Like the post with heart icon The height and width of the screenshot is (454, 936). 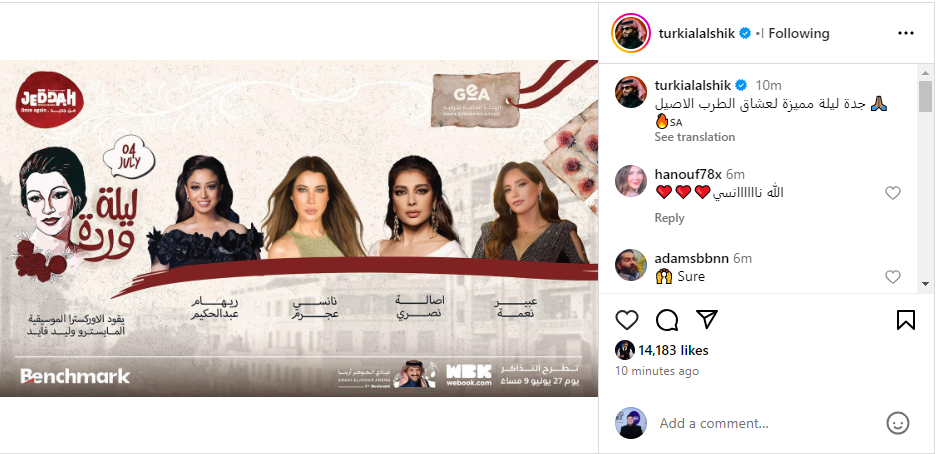pyautogui.click(x=627, y=320)
